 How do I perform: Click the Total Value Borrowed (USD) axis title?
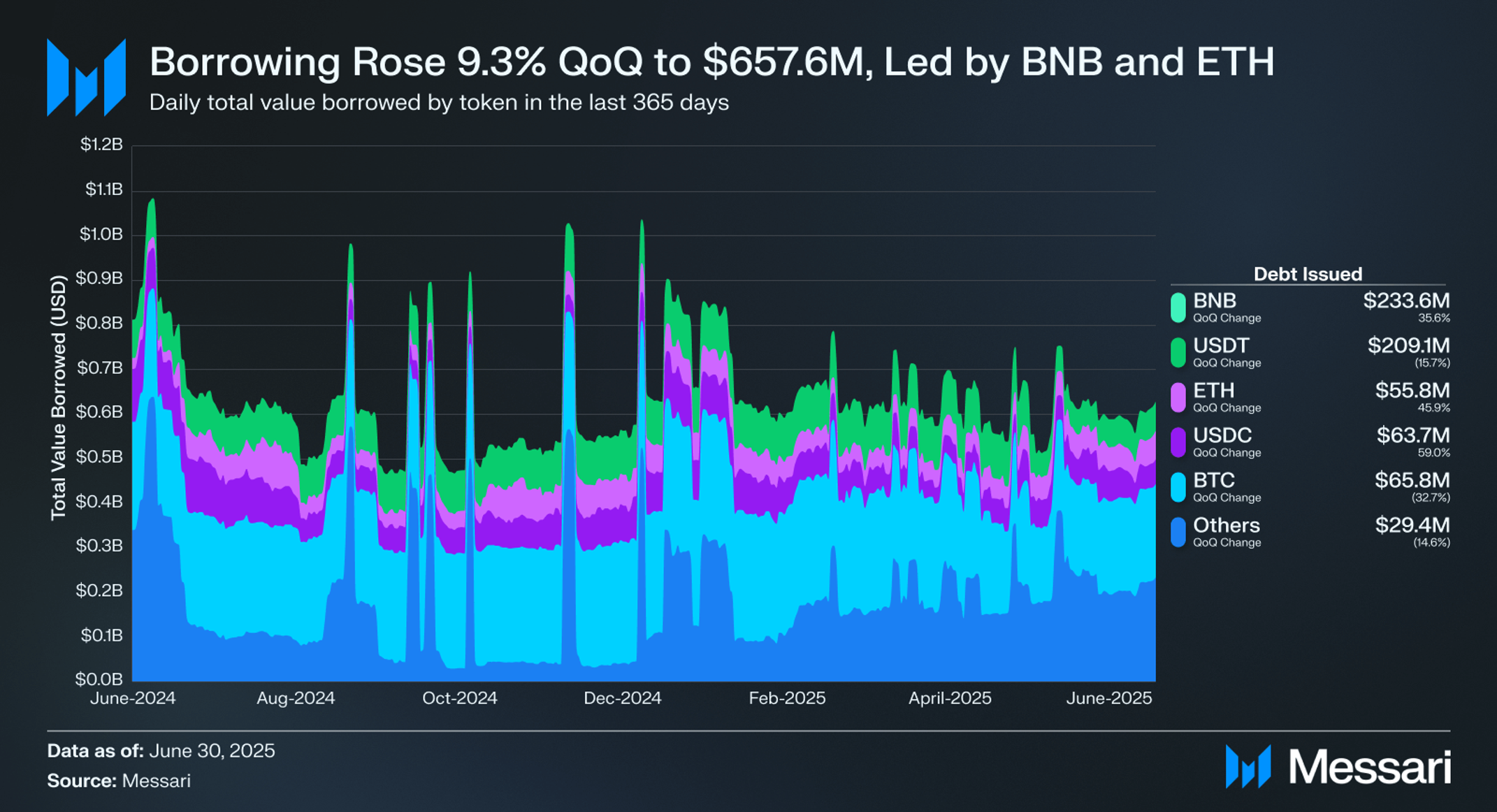(59, 397)
